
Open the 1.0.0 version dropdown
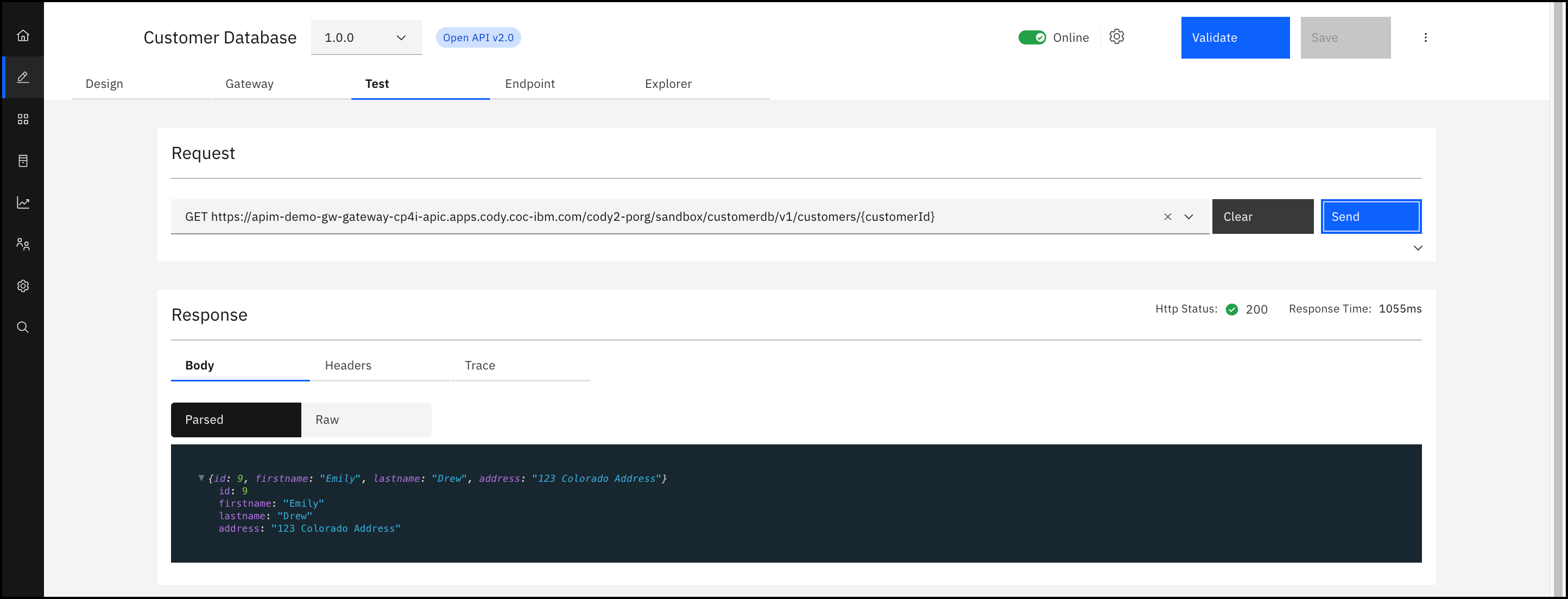tap(366, 37)
